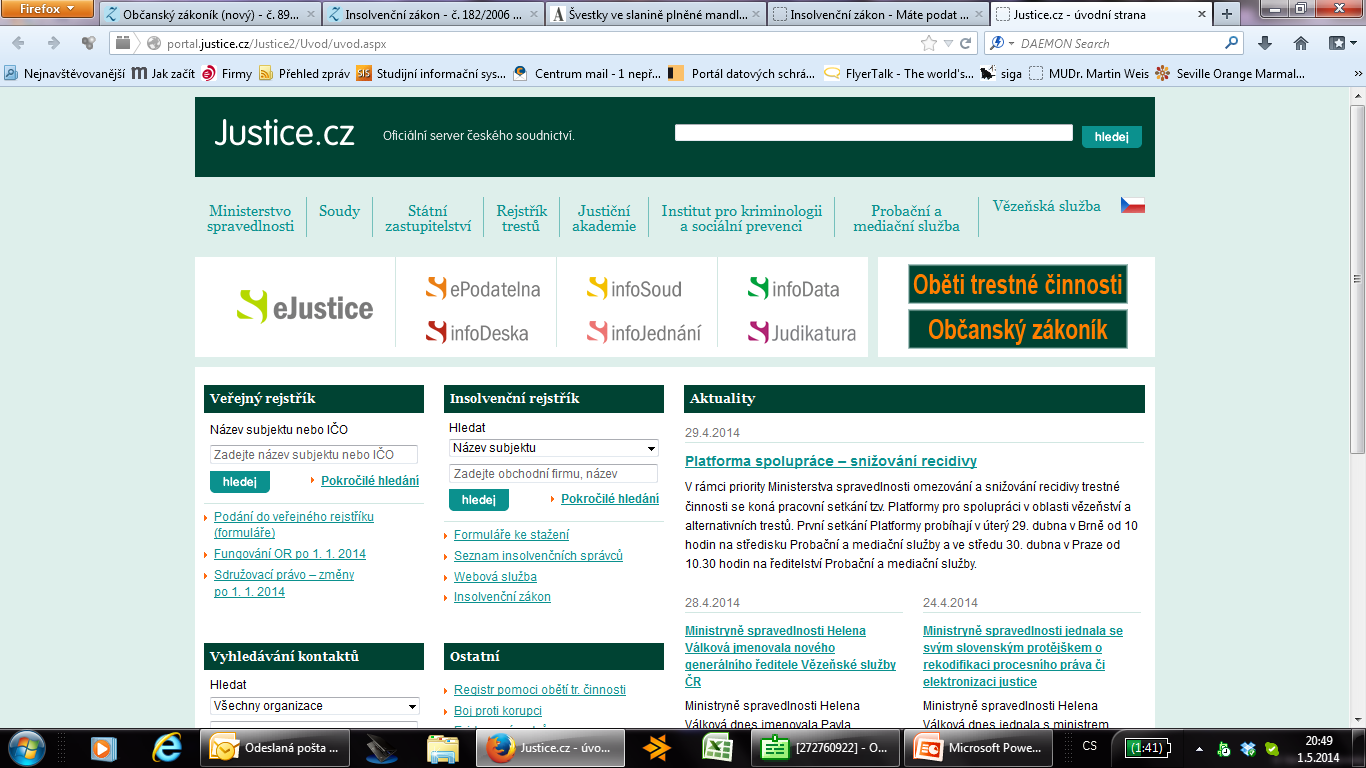Open Seznam insolvenčních správců link
This screenshot has width=1366, height=768.
pyautogui.click(x=538, y=555)
